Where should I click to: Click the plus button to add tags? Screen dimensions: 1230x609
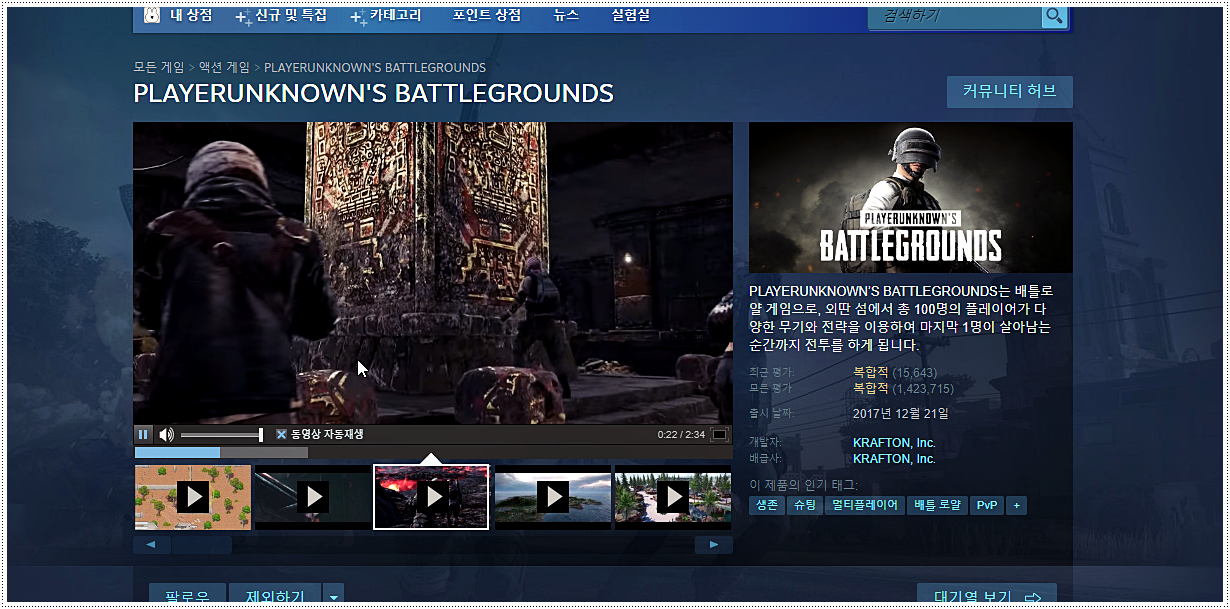pos(1017,506)
